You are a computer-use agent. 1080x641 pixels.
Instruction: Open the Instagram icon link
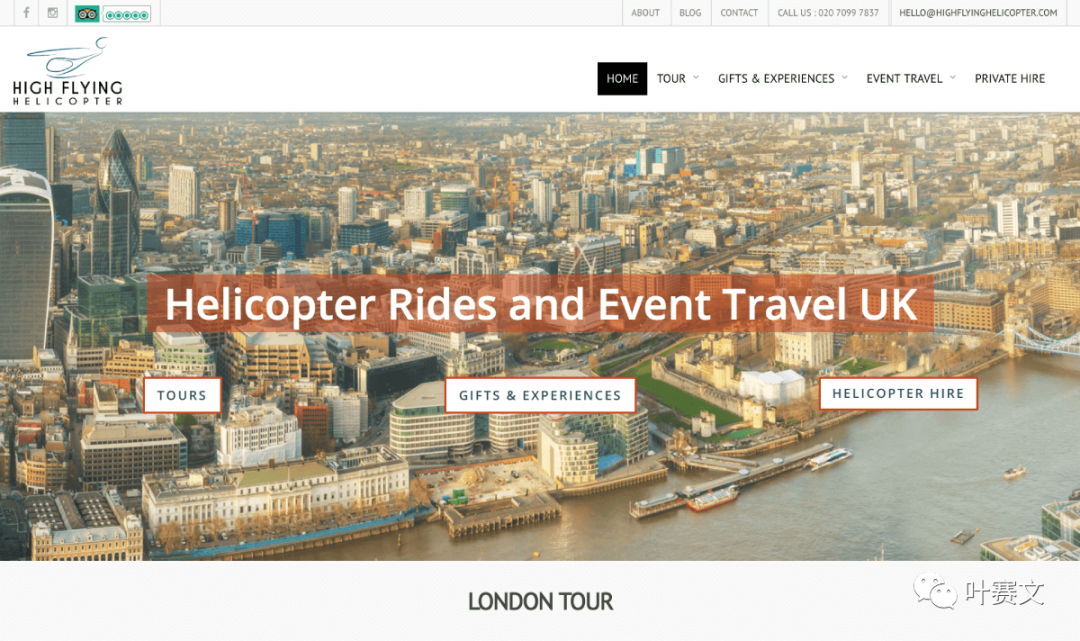point(52,12)
